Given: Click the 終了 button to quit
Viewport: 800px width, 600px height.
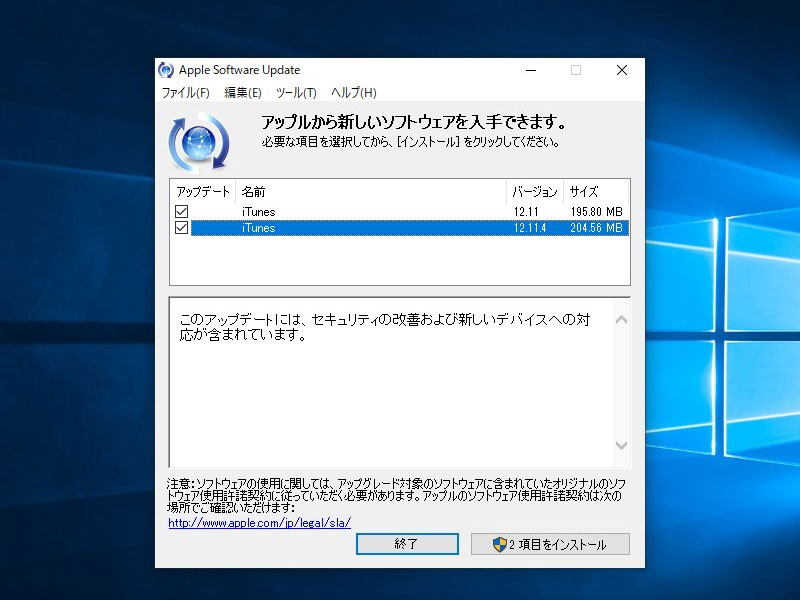Looking at the screenshot, I should point(406,544).
